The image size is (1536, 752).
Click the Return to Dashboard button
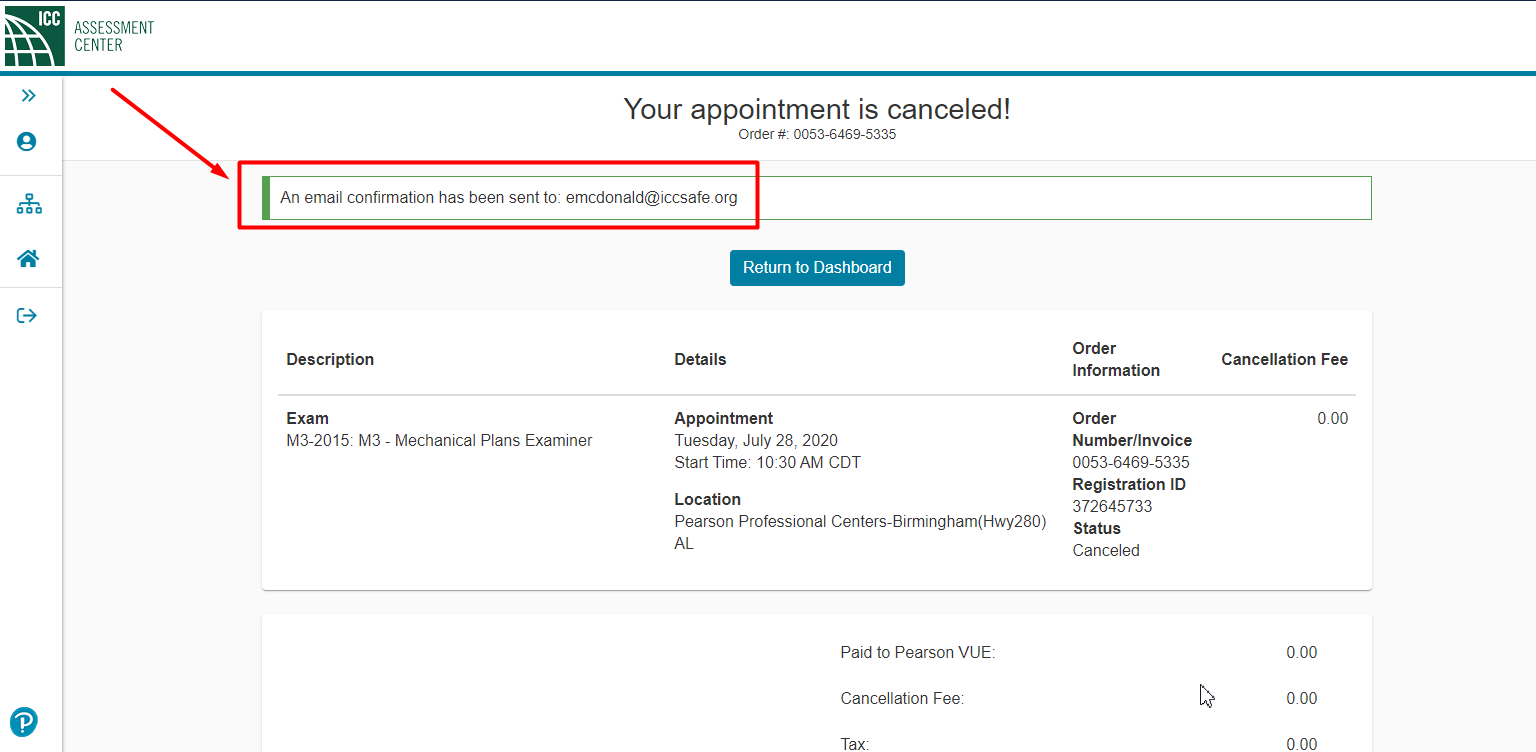[x=817, y=267]
